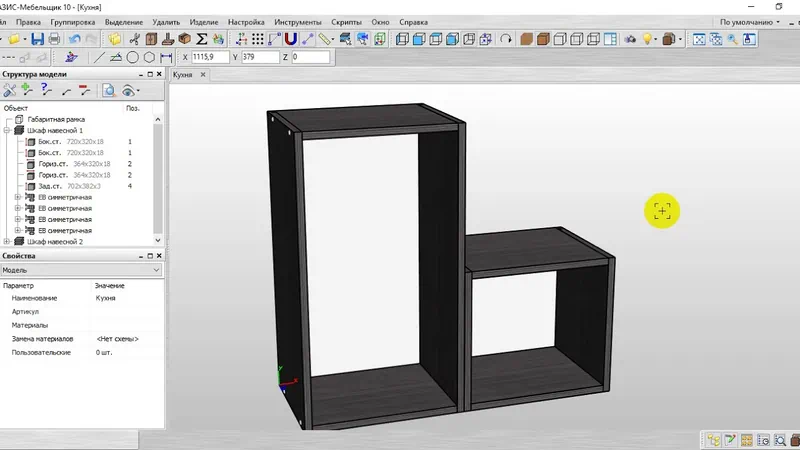
Task: Select the horizontal dimension tool
Action: pos(166,57)
